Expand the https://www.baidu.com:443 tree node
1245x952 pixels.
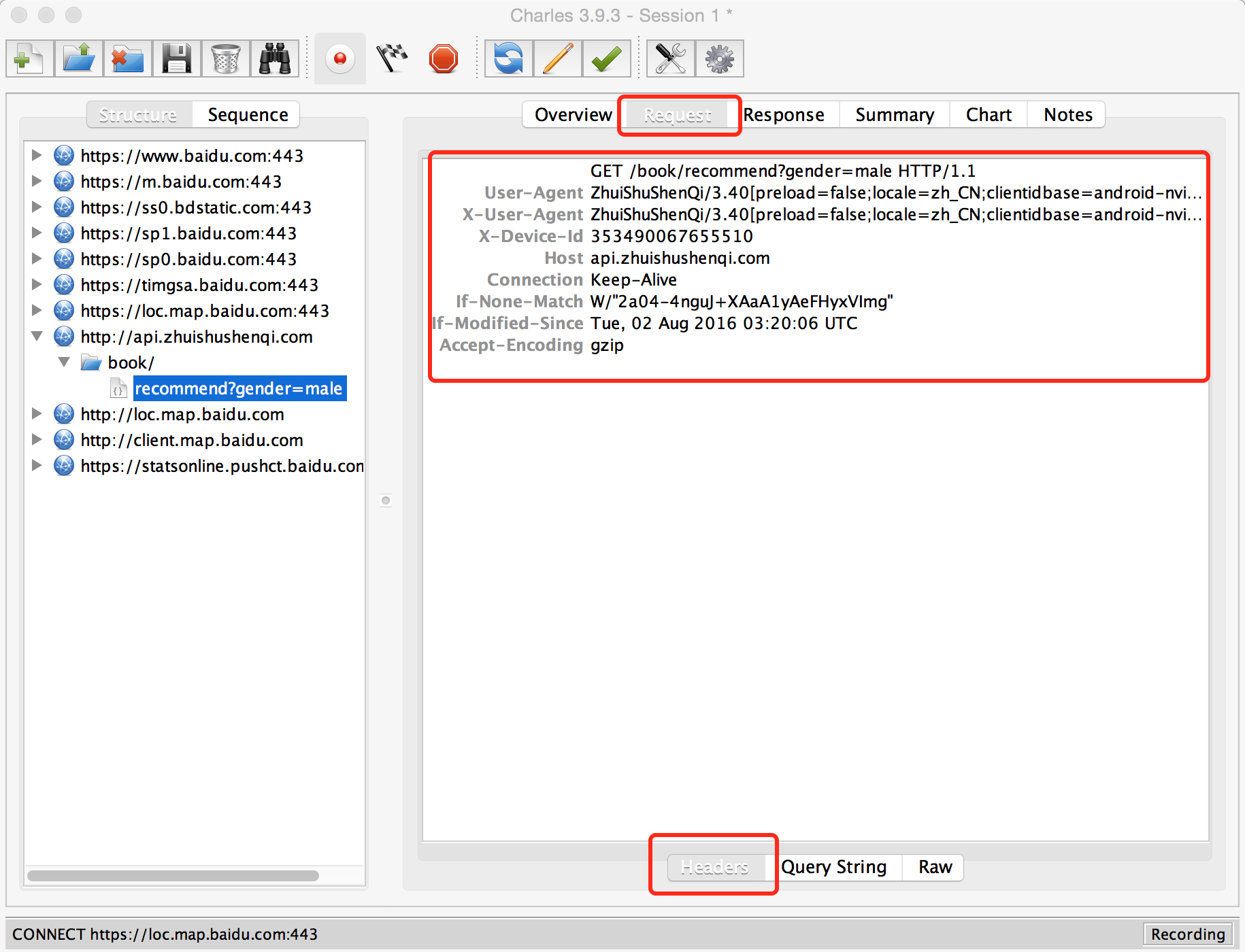[37, 156]
